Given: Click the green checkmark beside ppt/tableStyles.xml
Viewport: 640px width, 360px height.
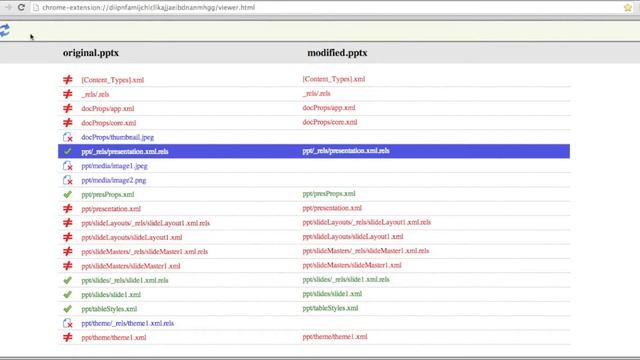Looking at the screenshot, I should [68, 309].
